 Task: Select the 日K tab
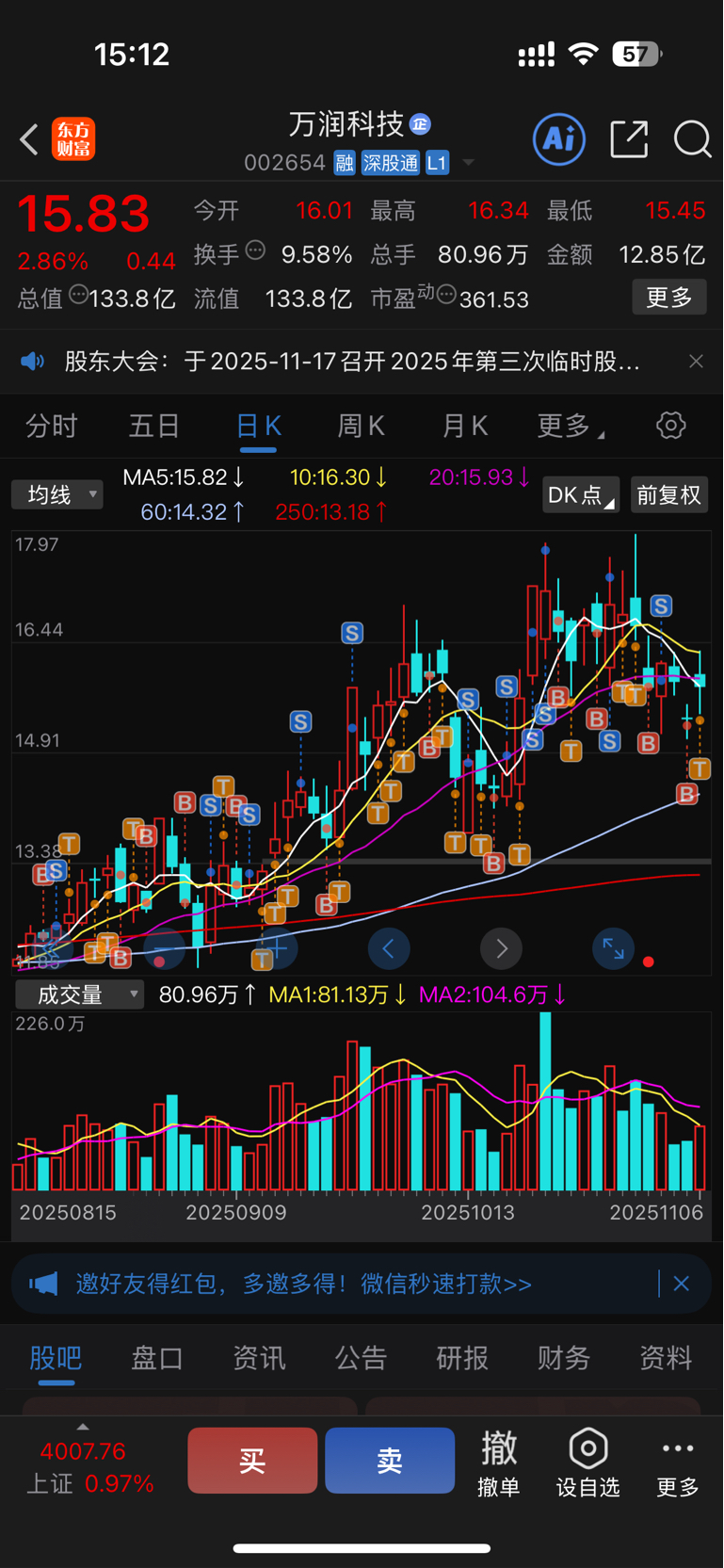click(x=258, y=426)
